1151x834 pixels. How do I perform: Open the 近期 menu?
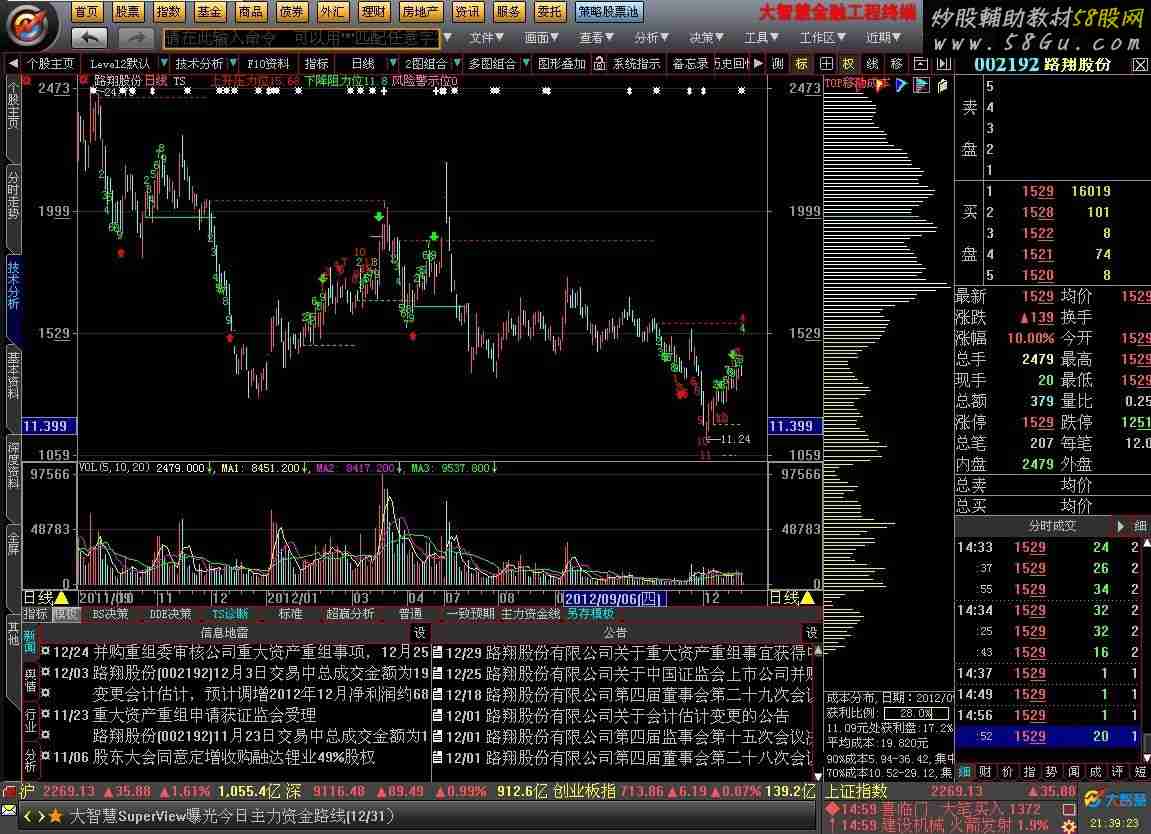883,37
